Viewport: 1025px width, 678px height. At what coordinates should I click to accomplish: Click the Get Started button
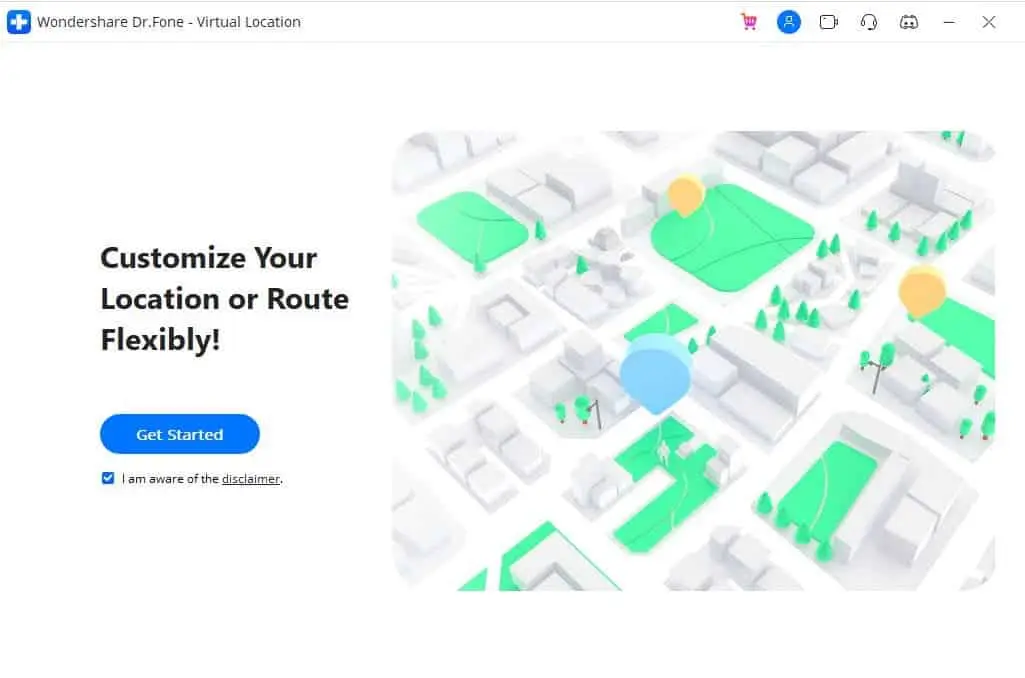180,434
